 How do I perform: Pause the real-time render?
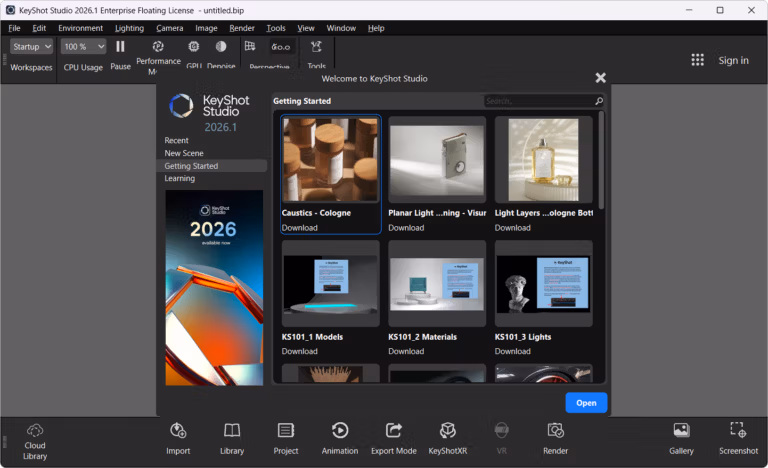pos(120,47)
